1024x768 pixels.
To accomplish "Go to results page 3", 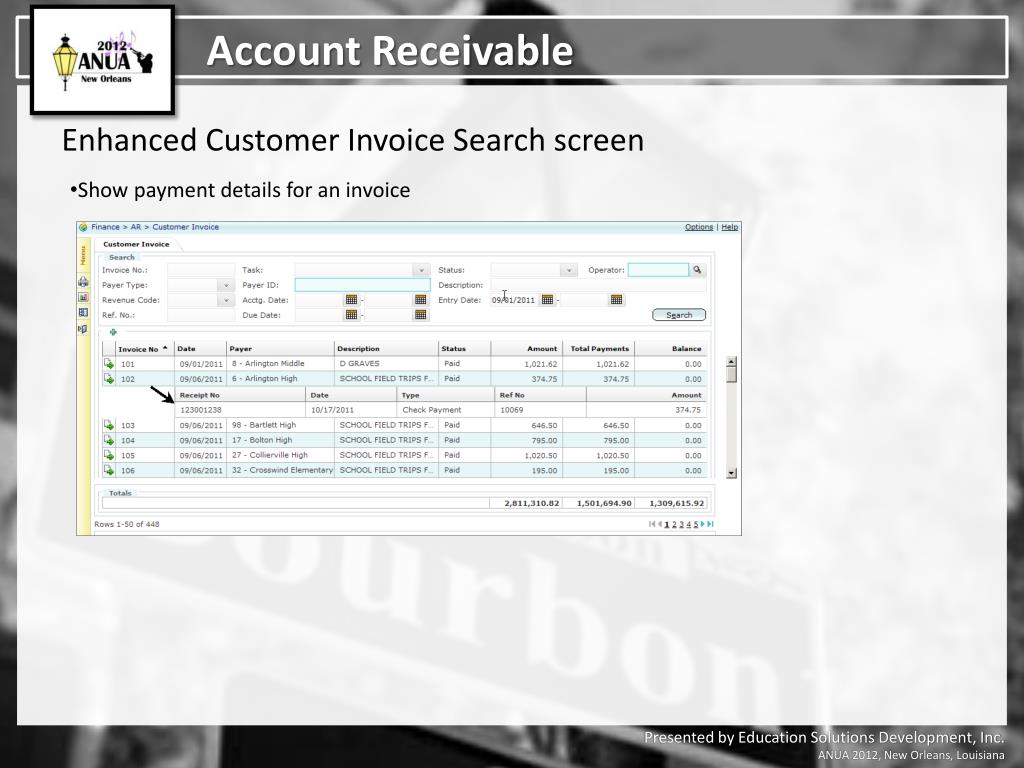I will pyautogui.click(x=681, y=524).
